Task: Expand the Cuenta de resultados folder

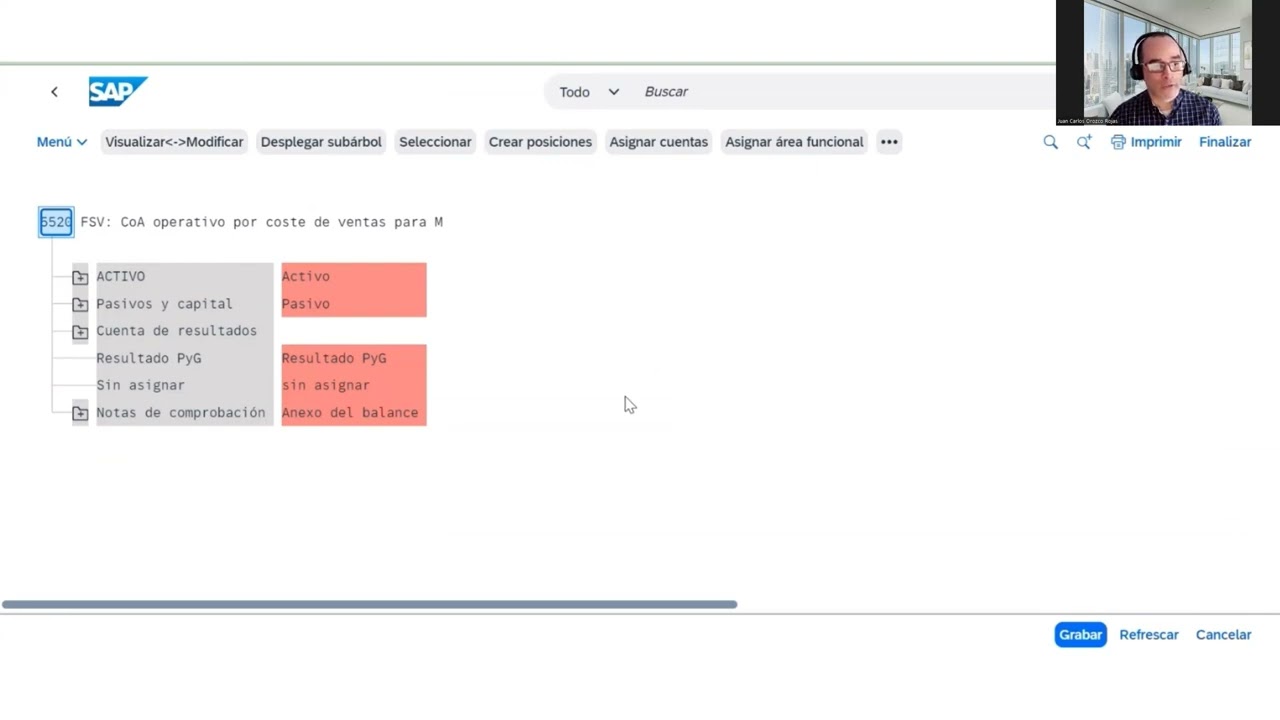Action: 80,331
